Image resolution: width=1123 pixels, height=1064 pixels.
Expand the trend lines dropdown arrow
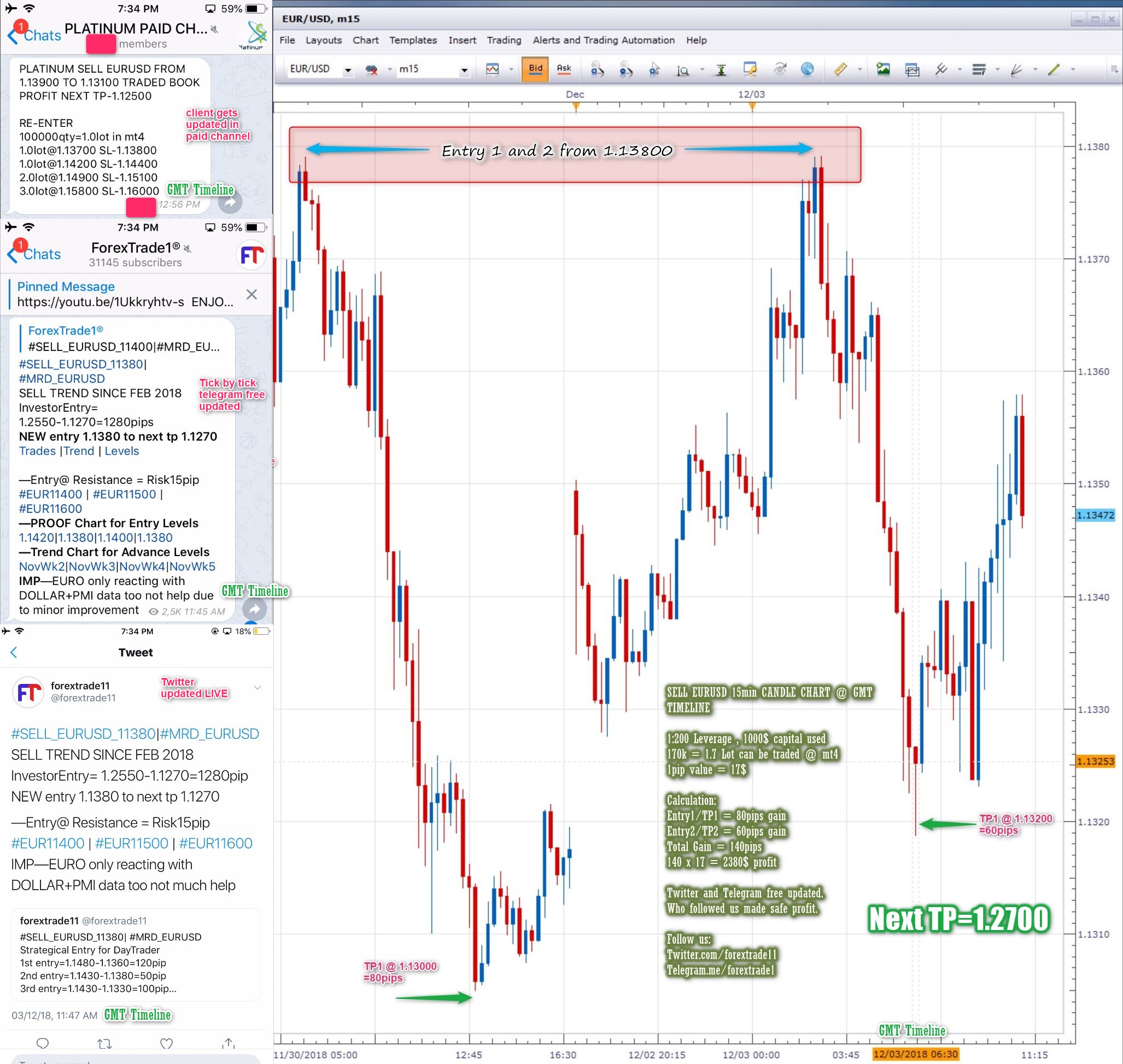tap(960, 70)
